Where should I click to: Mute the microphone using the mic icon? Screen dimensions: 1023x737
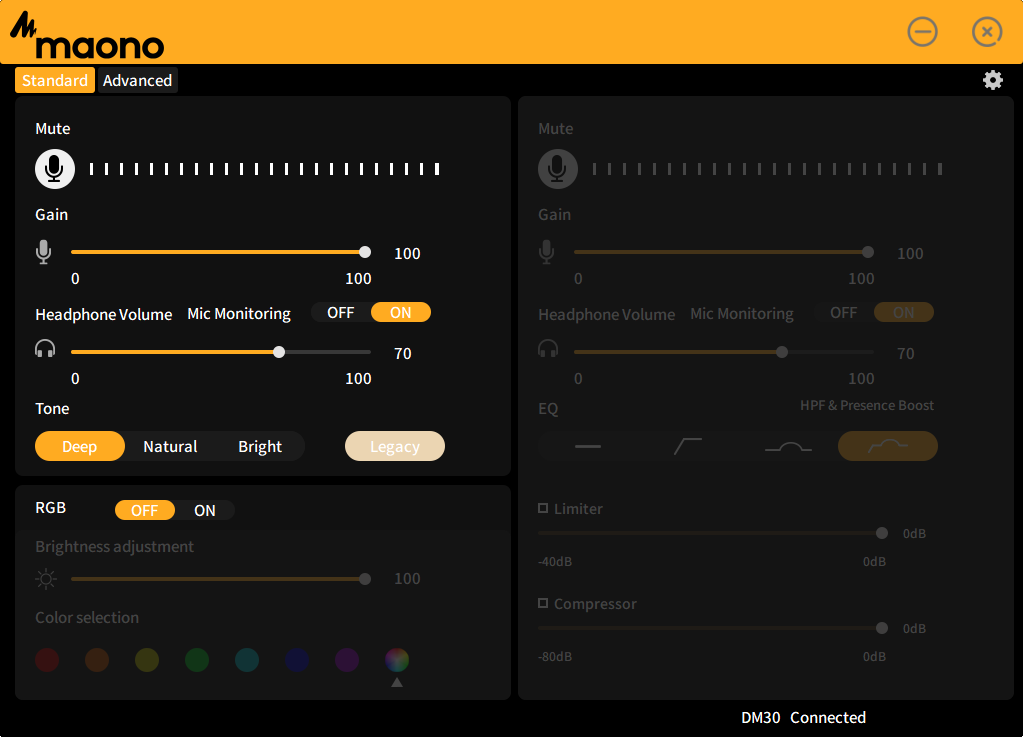tap(54, 168)
